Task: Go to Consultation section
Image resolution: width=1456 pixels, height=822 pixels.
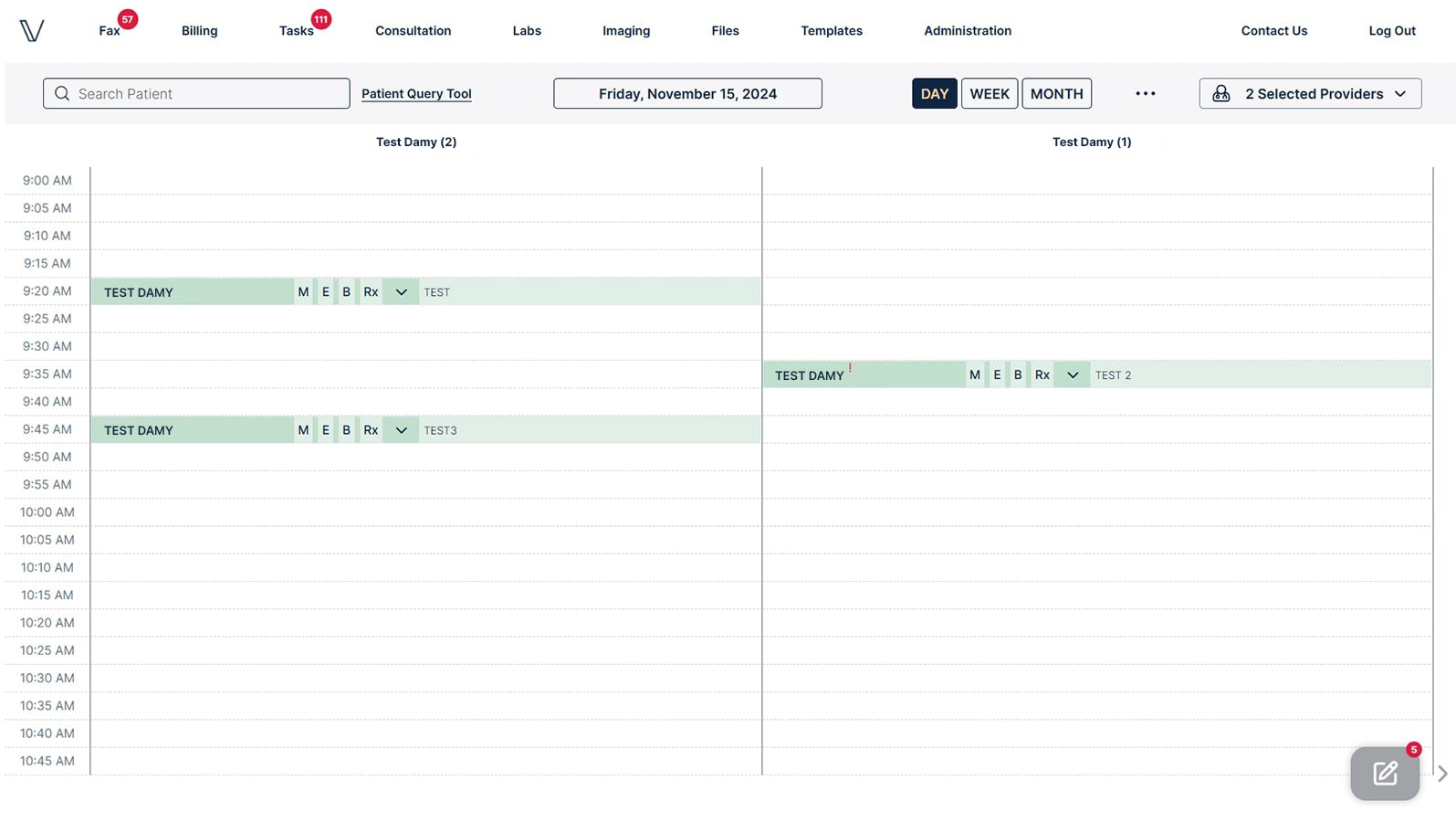Action: point(414,30)
